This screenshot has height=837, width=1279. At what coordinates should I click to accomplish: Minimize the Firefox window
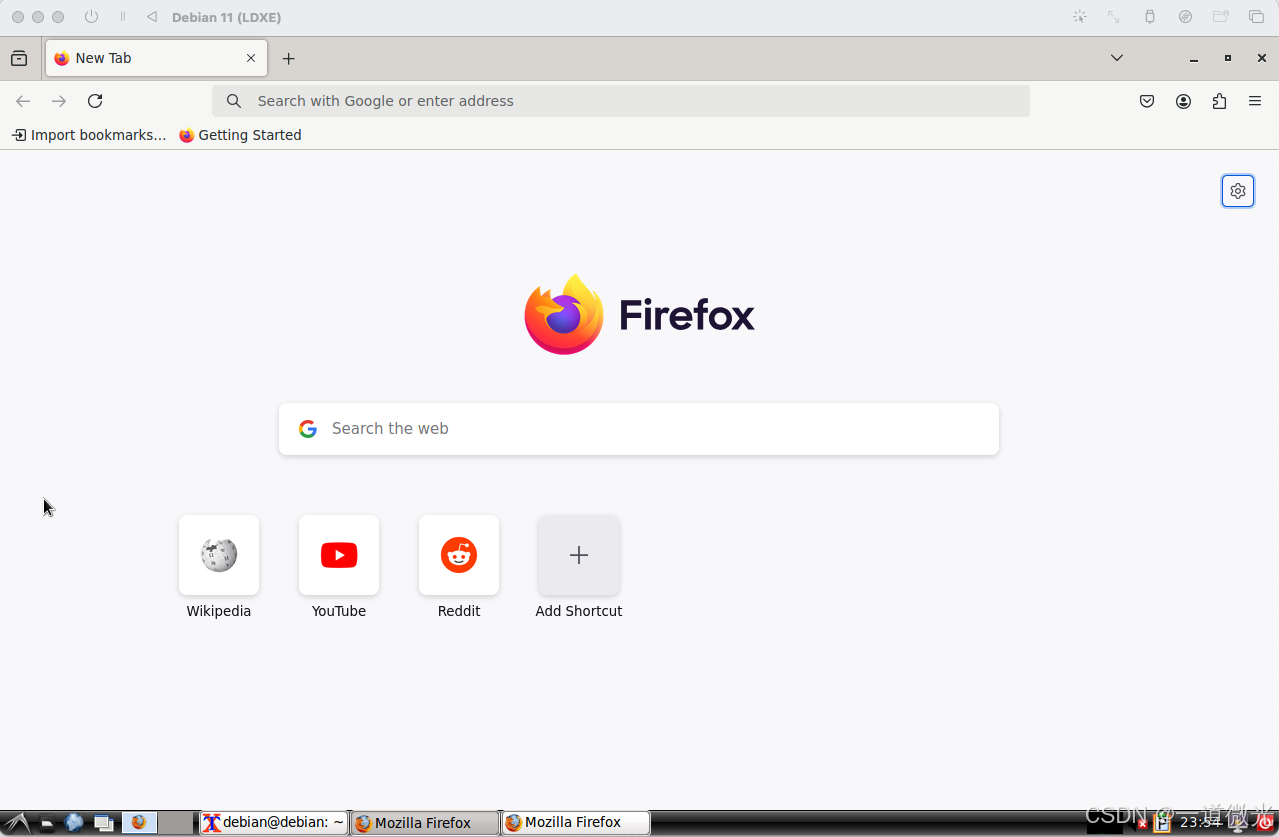[1194, 59]
